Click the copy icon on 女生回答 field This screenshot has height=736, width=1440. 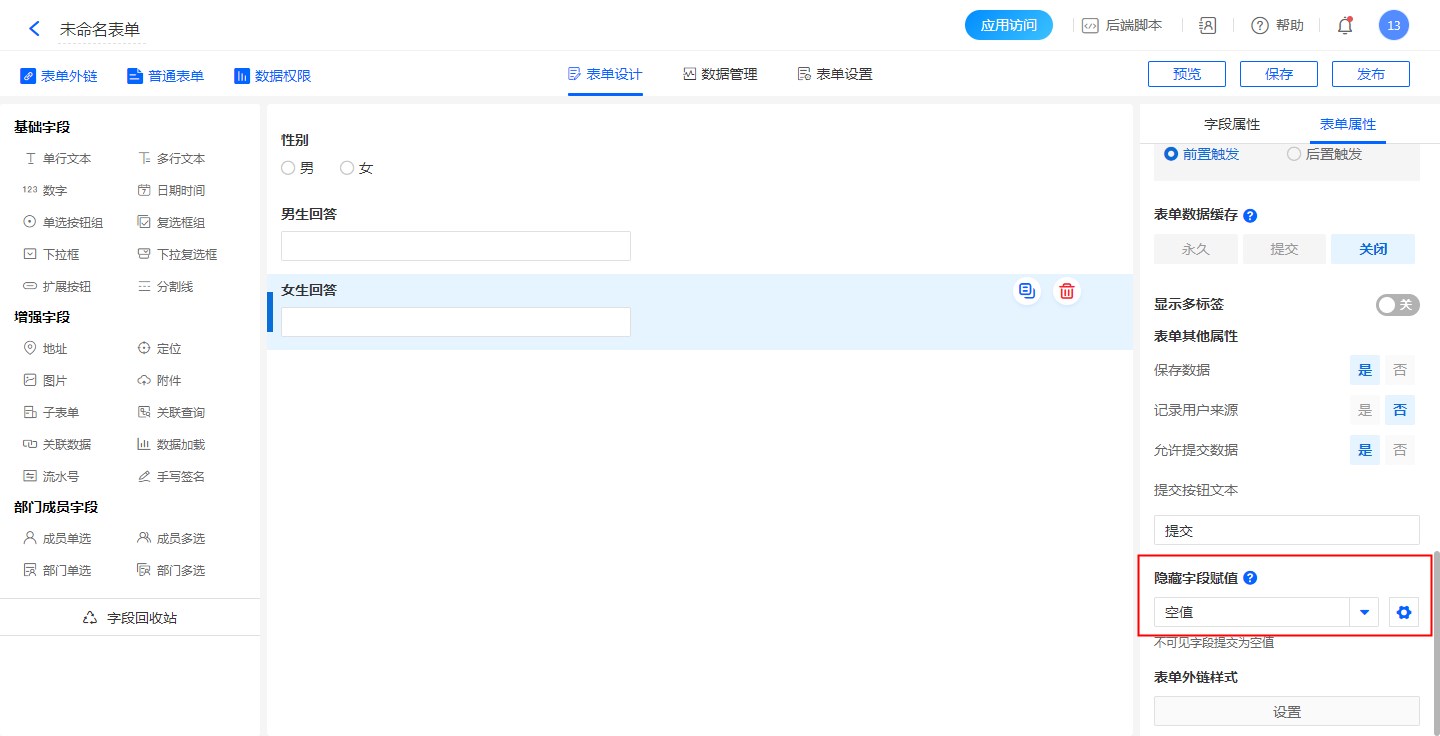(1027, 291)
